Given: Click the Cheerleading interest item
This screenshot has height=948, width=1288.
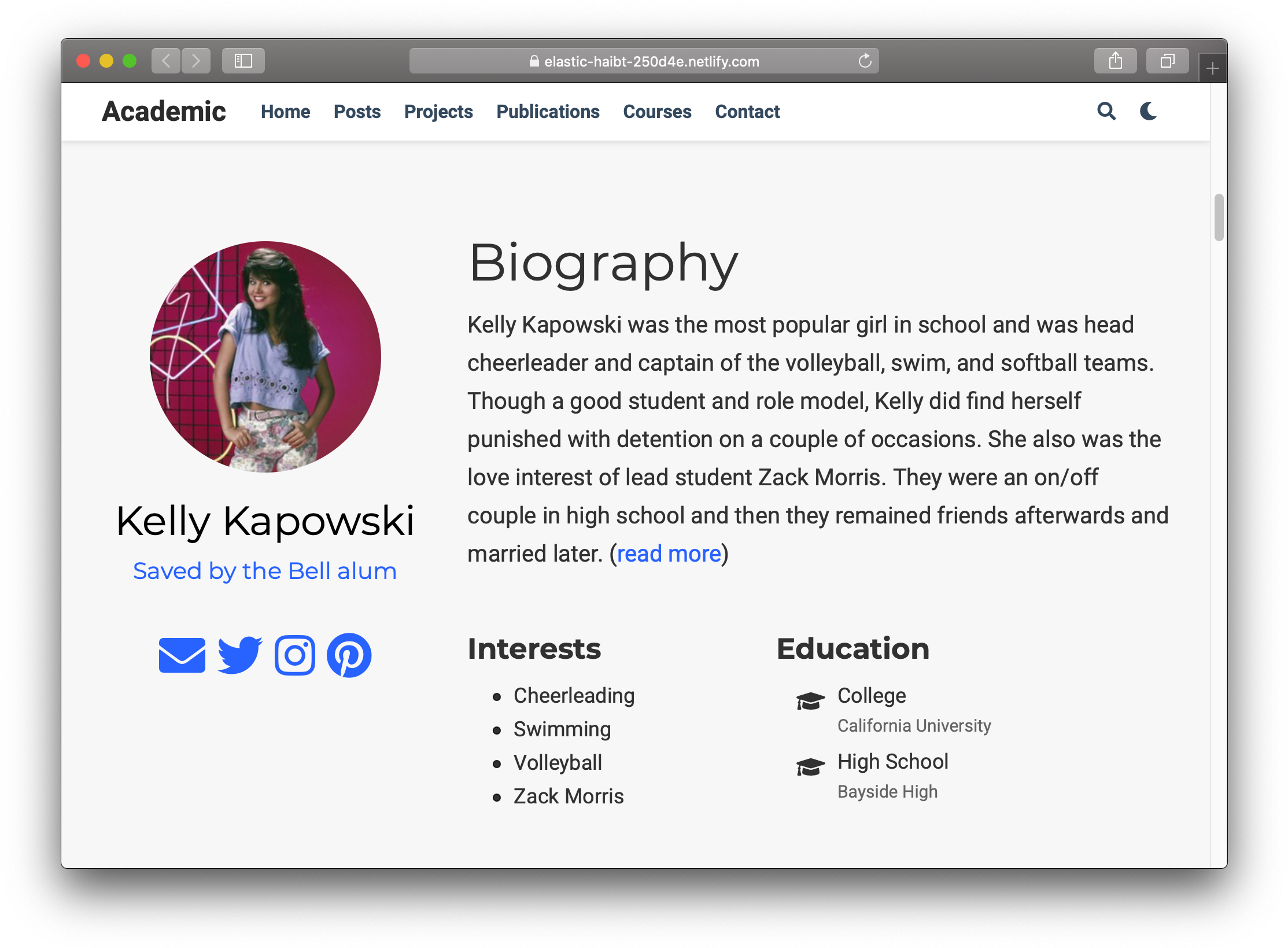Looking at the screenshot, I should click(574, 696).
